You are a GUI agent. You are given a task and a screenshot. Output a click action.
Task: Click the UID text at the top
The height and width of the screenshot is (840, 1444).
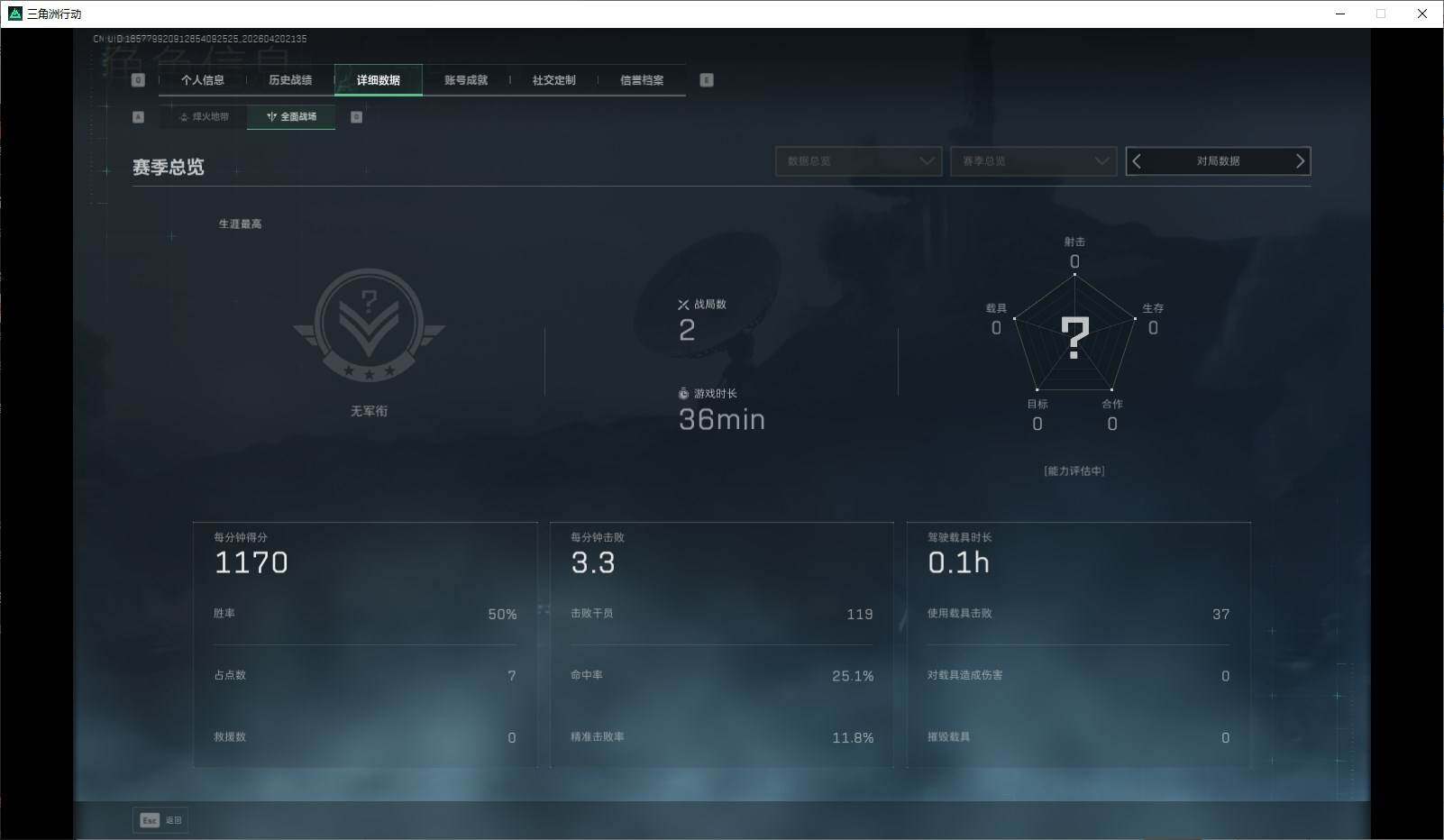click(200, 39)
